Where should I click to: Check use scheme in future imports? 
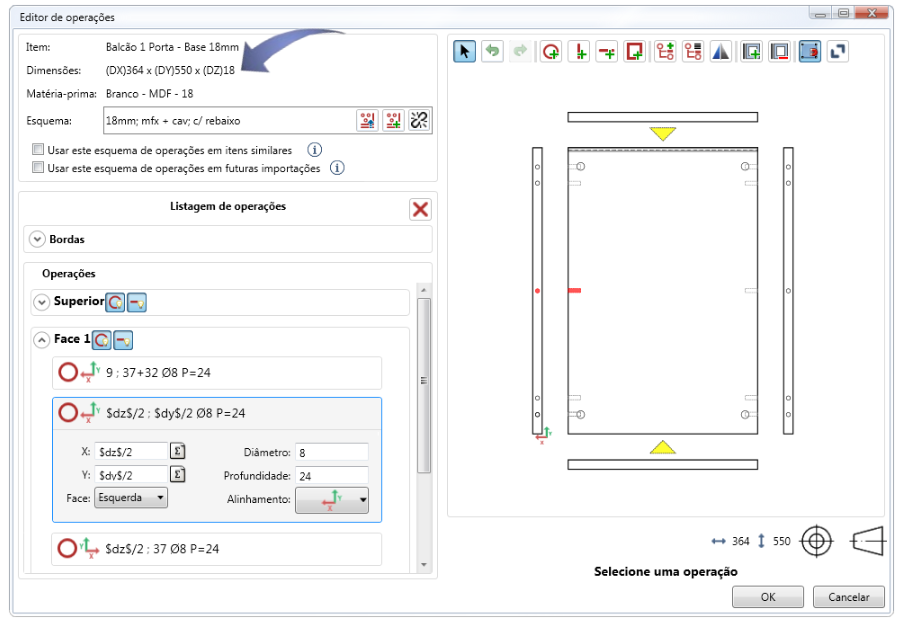[38, 168]
